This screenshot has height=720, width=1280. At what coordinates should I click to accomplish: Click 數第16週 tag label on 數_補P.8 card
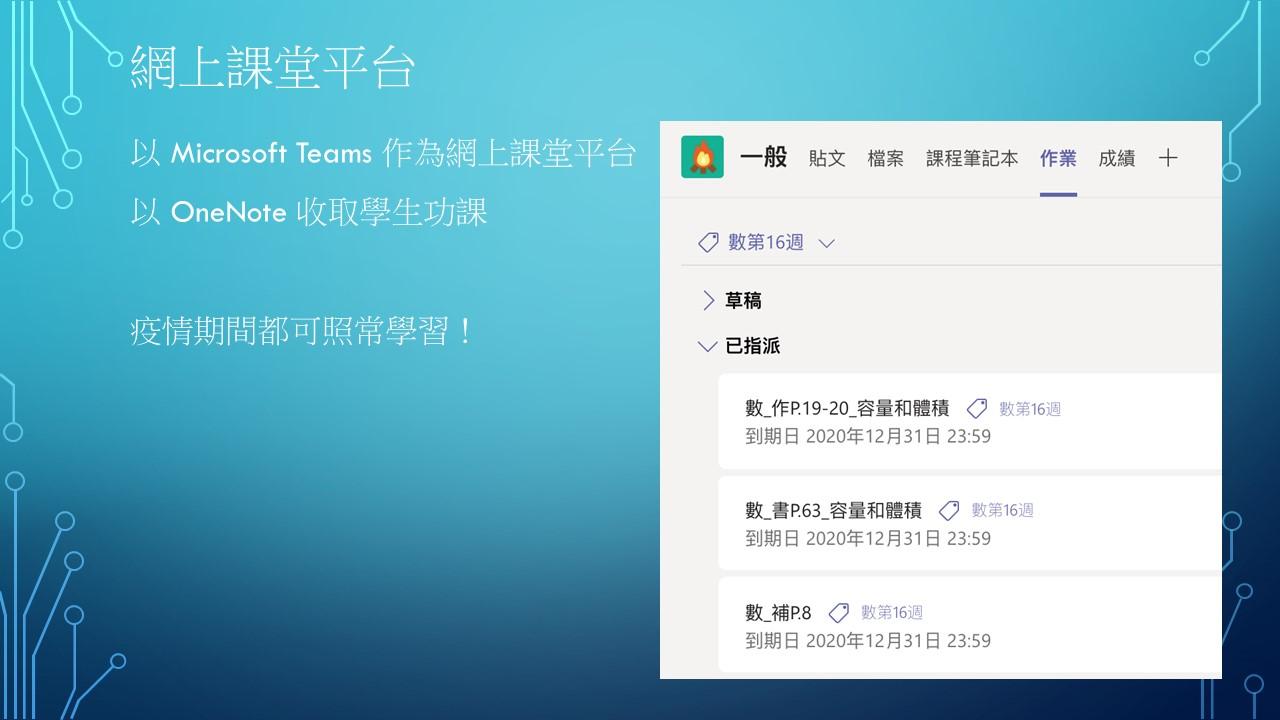892,613
